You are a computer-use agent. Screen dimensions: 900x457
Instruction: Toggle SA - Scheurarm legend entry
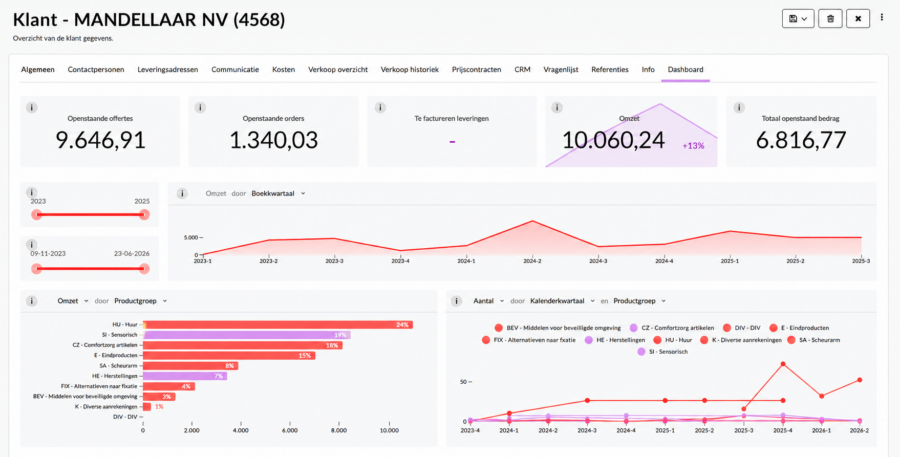[x=812, y=340]
